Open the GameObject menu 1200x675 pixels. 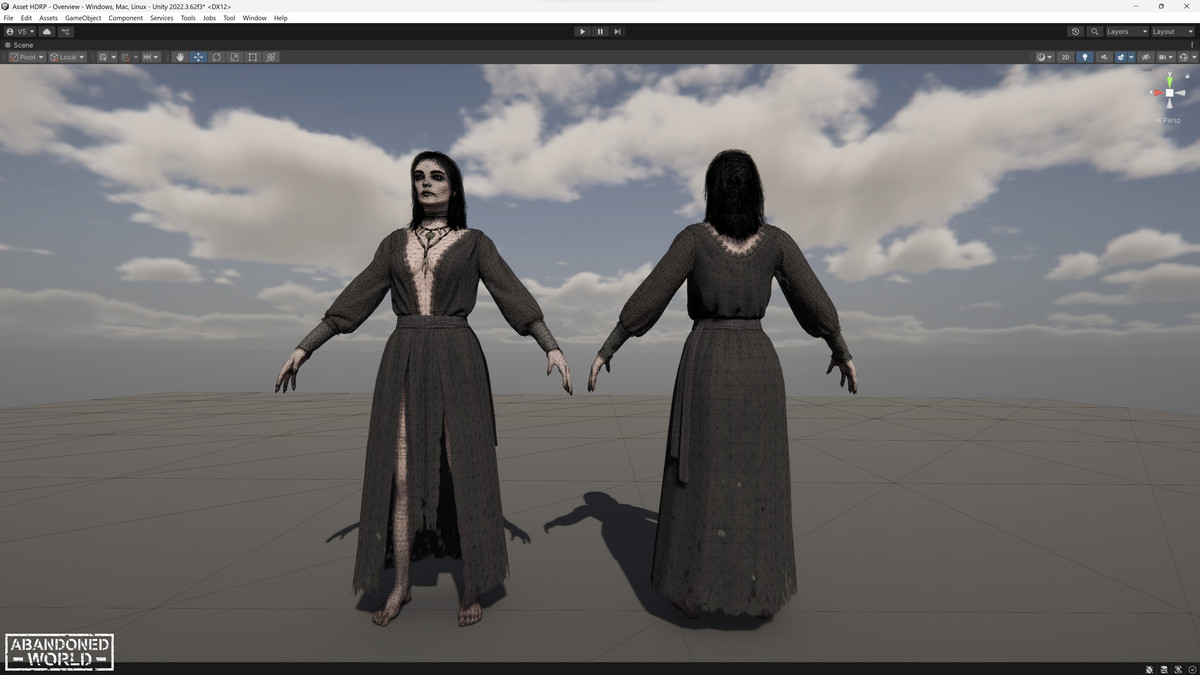point(81,17)
